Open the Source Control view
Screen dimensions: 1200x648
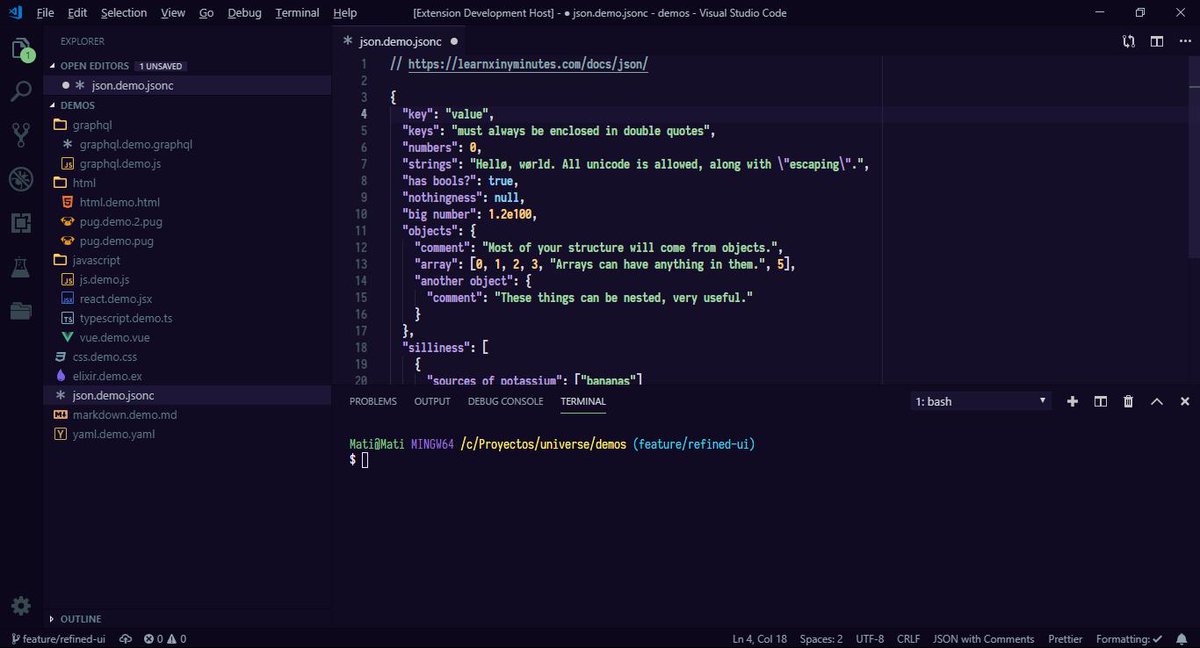click(21, 134)
